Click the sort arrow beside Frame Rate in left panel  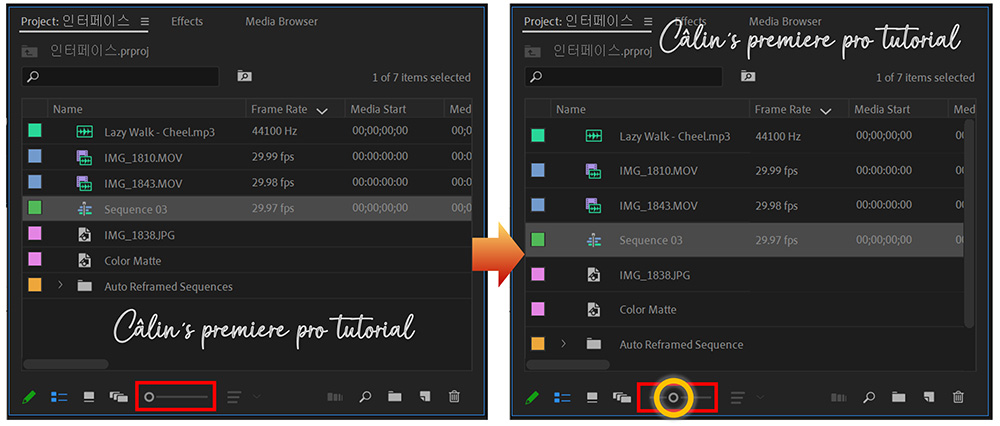322,111
